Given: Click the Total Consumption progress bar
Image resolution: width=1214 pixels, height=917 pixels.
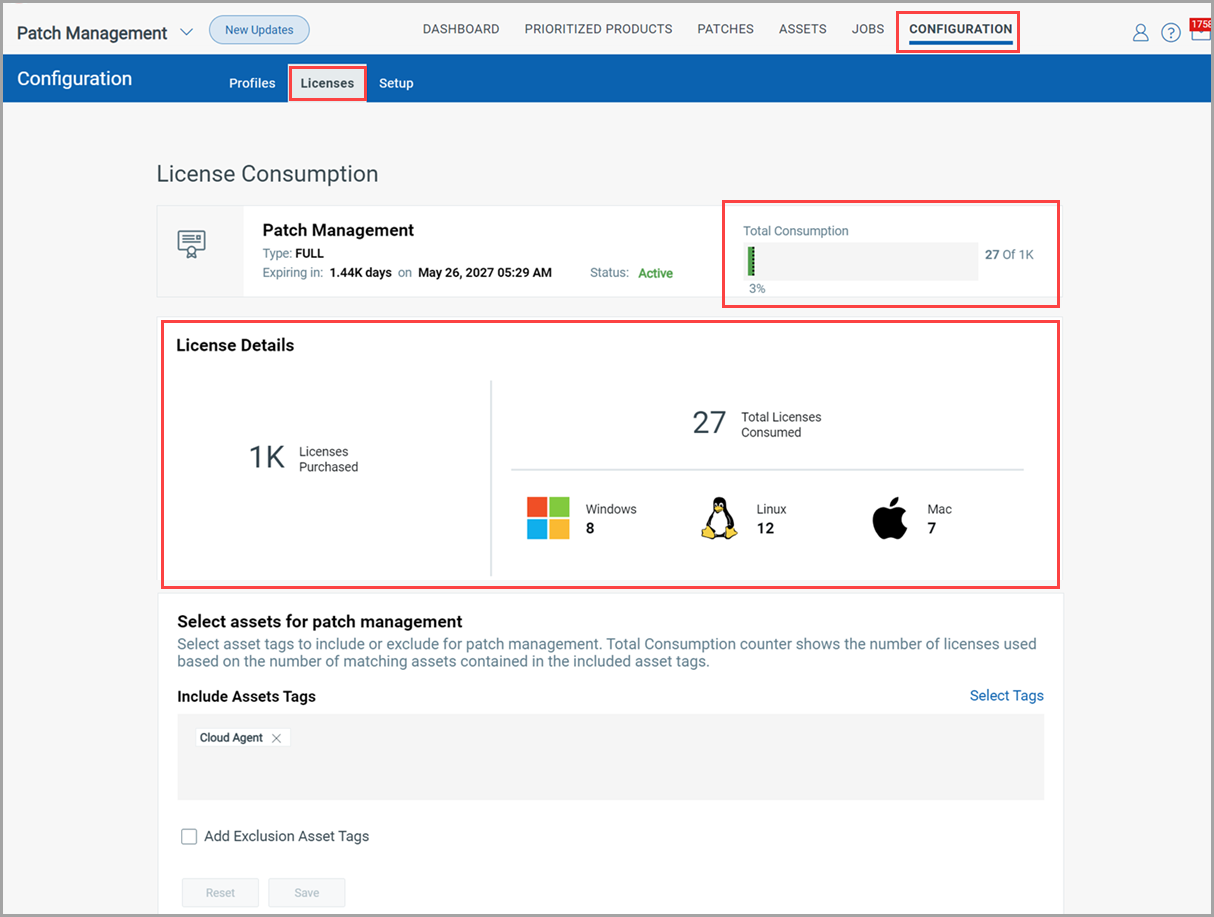Looking at the screenshot, I should 858,261.
